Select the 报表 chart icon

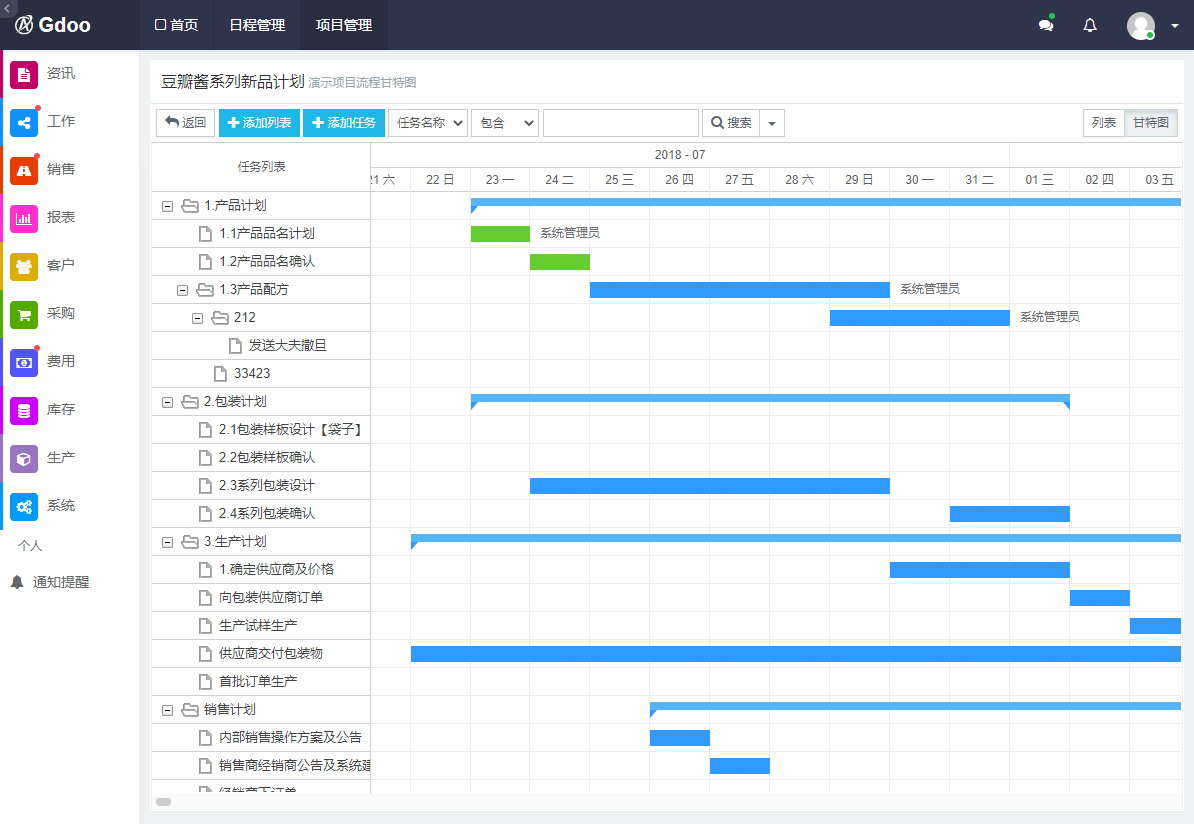[x=24, y=218]
